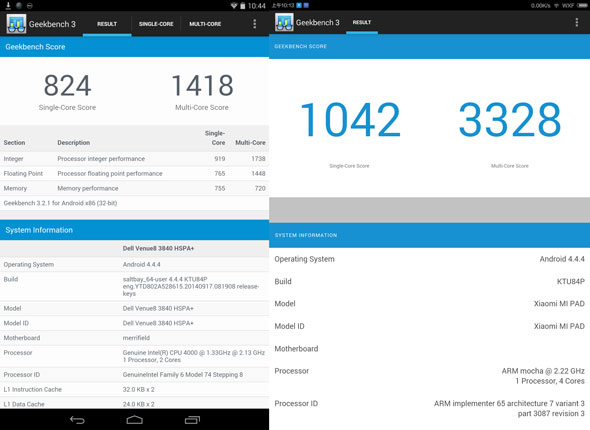Tap the right window Operating System label
Screen dimensions: 590x430
pyautogui.click(x=304, y=259)
